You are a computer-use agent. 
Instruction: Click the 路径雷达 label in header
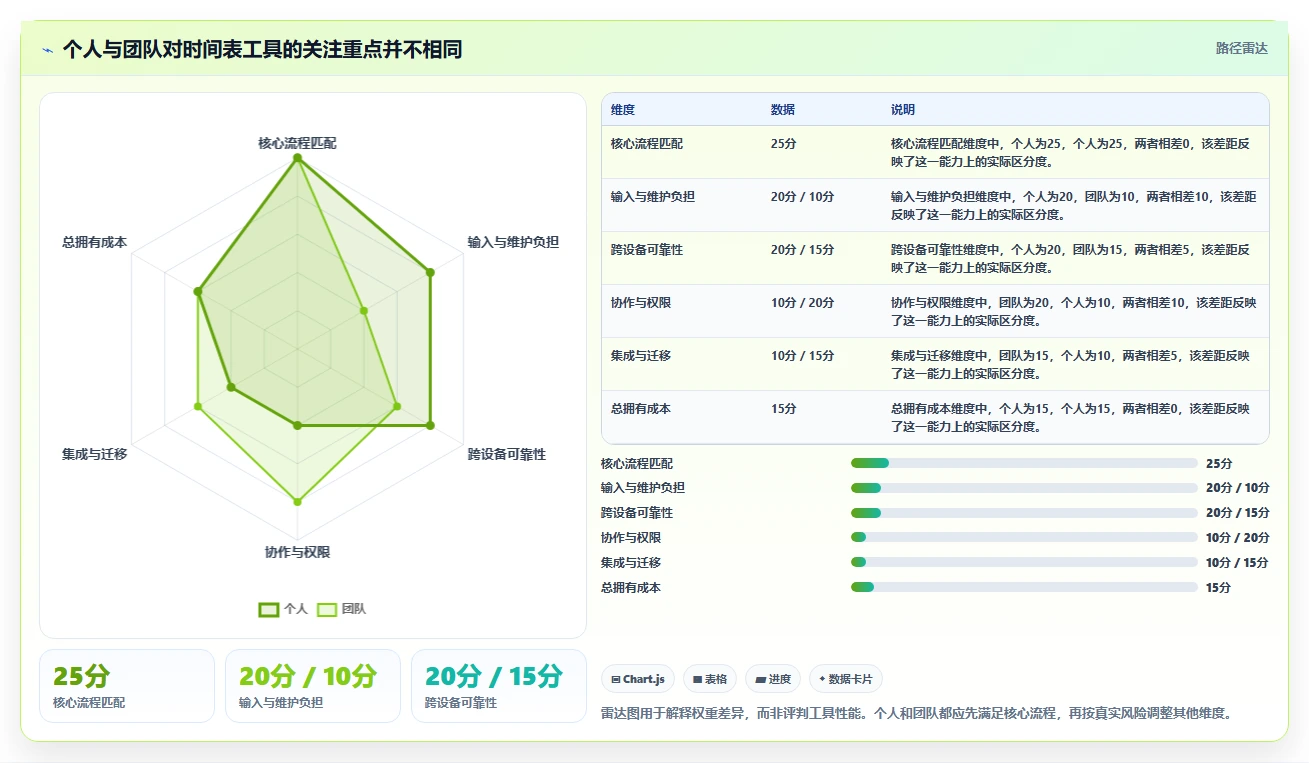click(1242, 48)
